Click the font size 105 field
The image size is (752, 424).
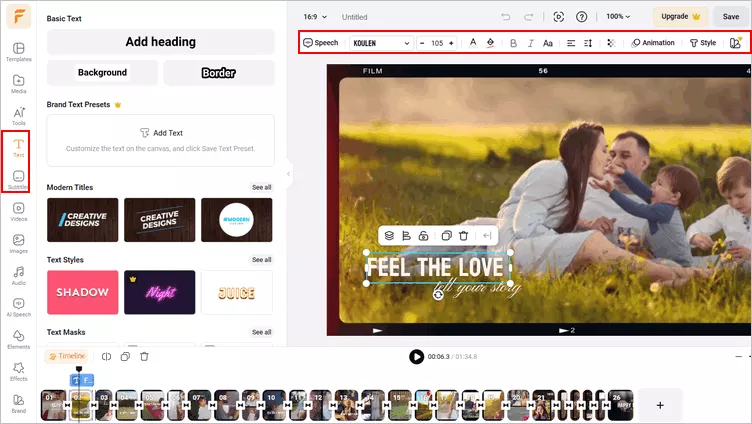437,43
